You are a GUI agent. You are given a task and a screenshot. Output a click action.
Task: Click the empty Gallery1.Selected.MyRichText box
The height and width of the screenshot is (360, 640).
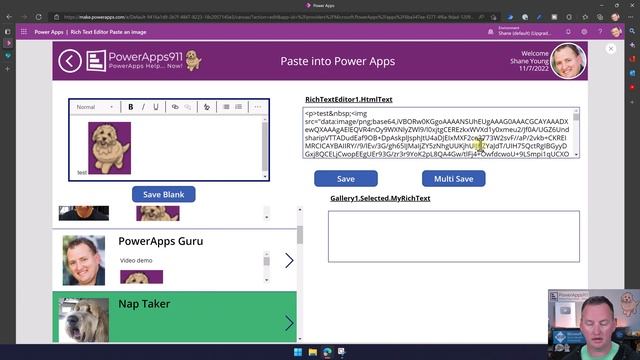point(453,236)
